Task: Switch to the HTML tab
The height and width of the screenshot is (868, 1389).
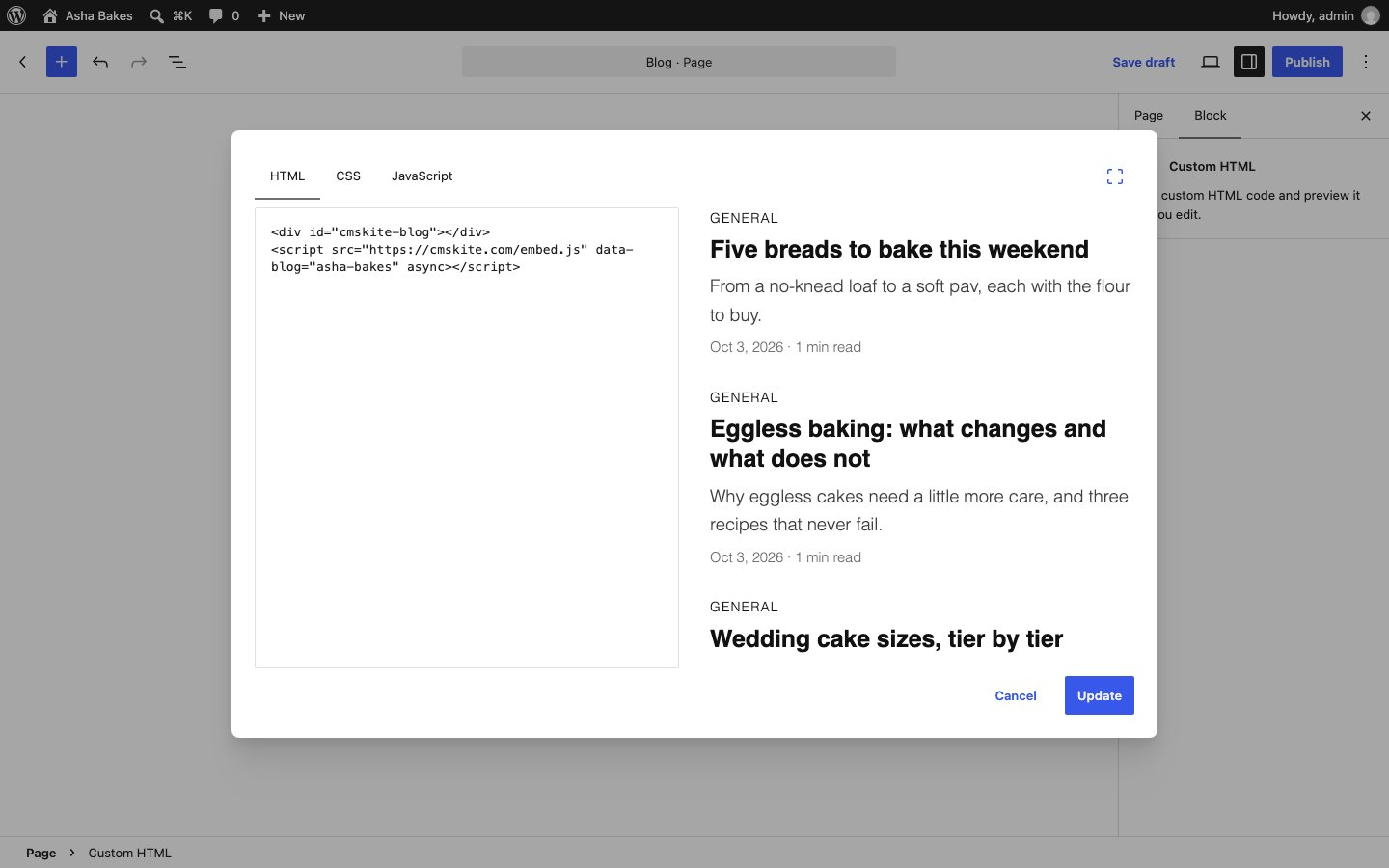Action: [287, 176]
